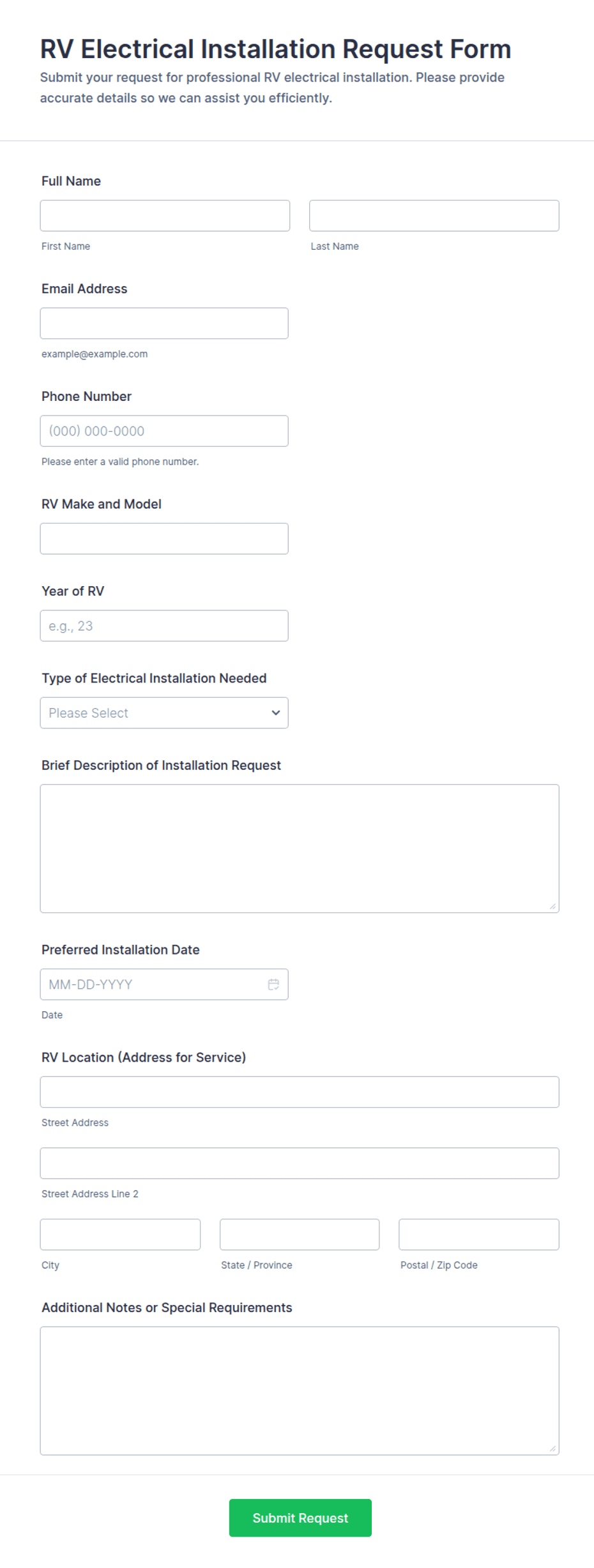
Task: Click the First Name input field
Action: tap(165, 216)
